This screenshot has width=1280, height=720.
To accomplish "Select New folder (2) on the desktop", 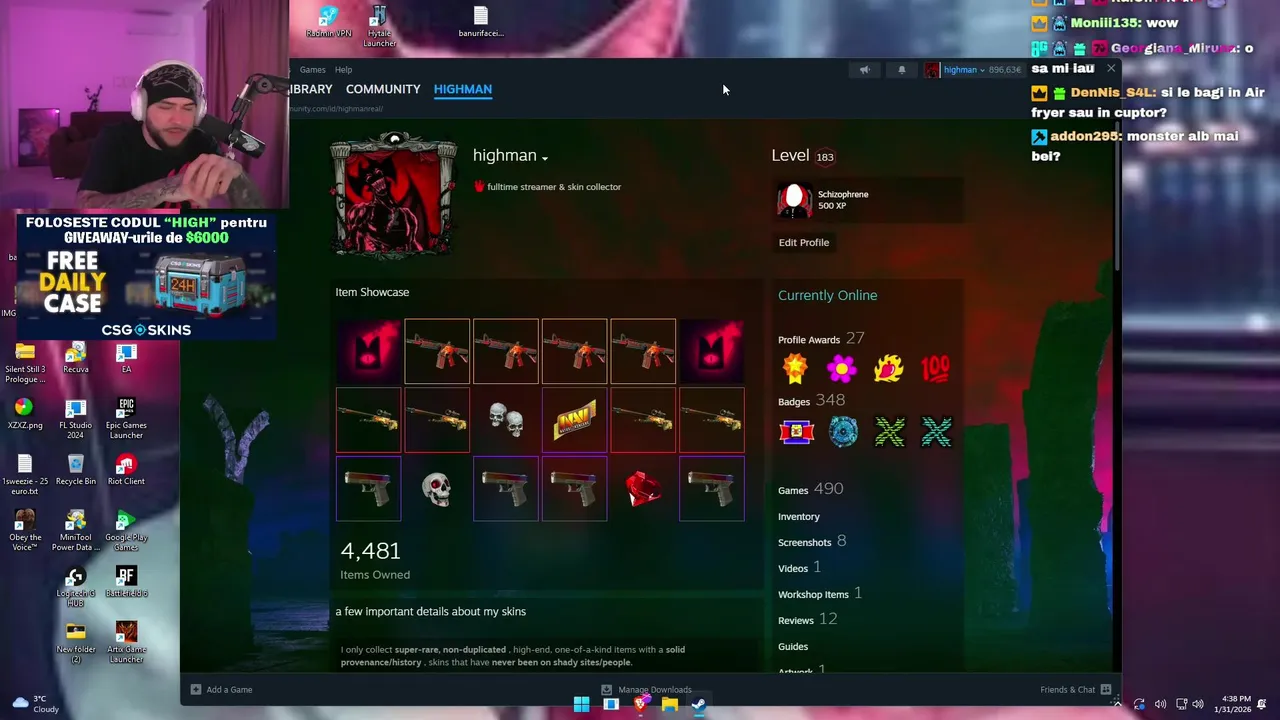I will [75, 643].
